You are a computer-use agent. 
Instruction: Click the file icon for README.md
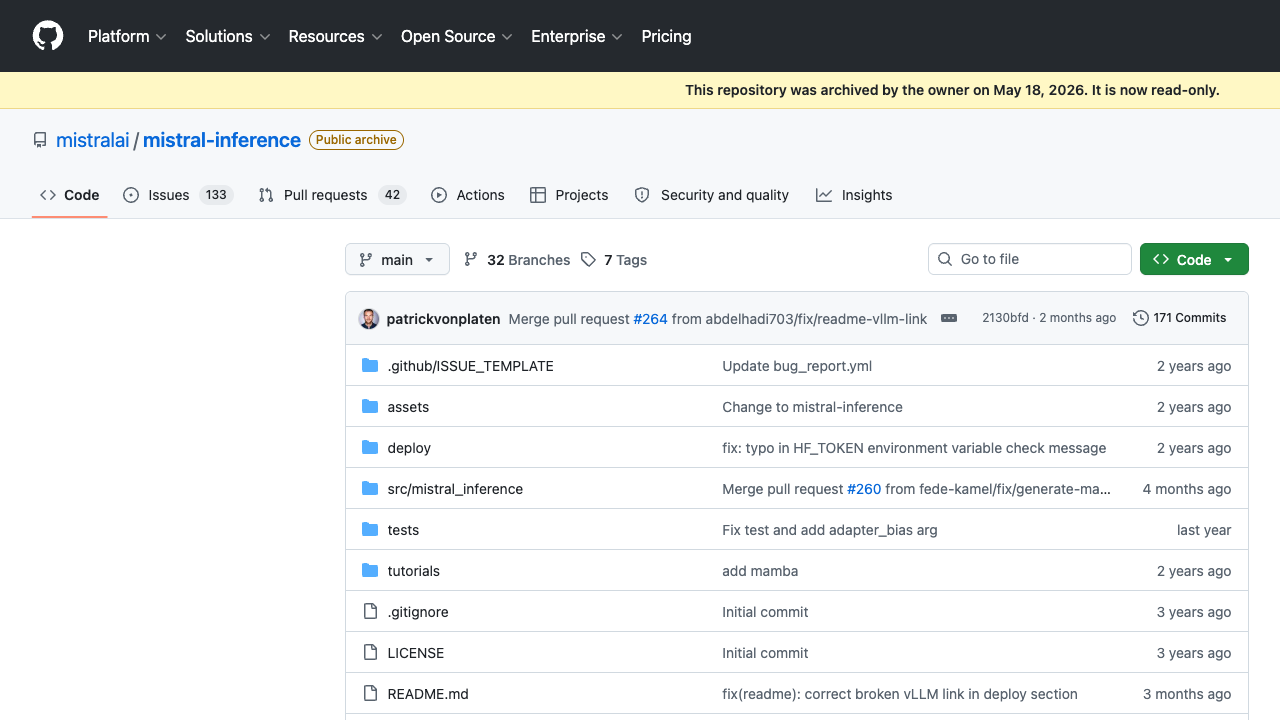click(370, 694)
